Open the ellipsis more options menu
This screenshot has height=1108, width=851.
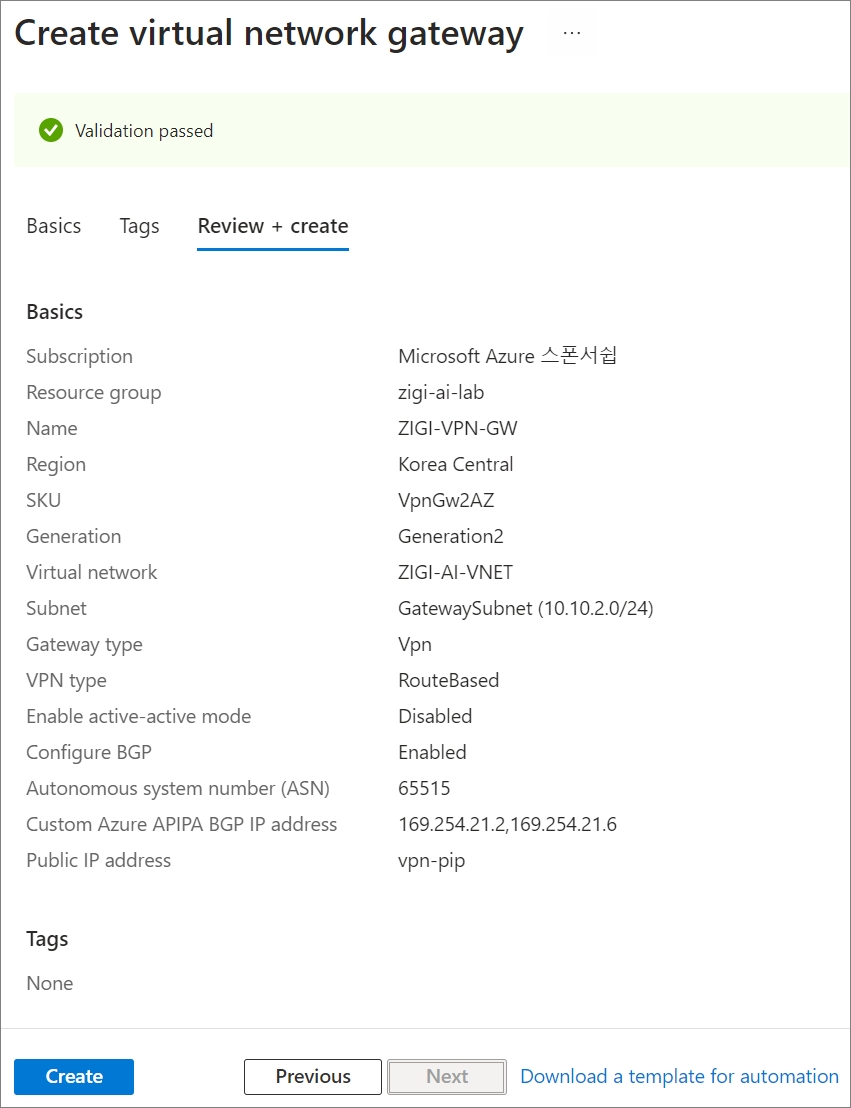click(x=572, y=33)
